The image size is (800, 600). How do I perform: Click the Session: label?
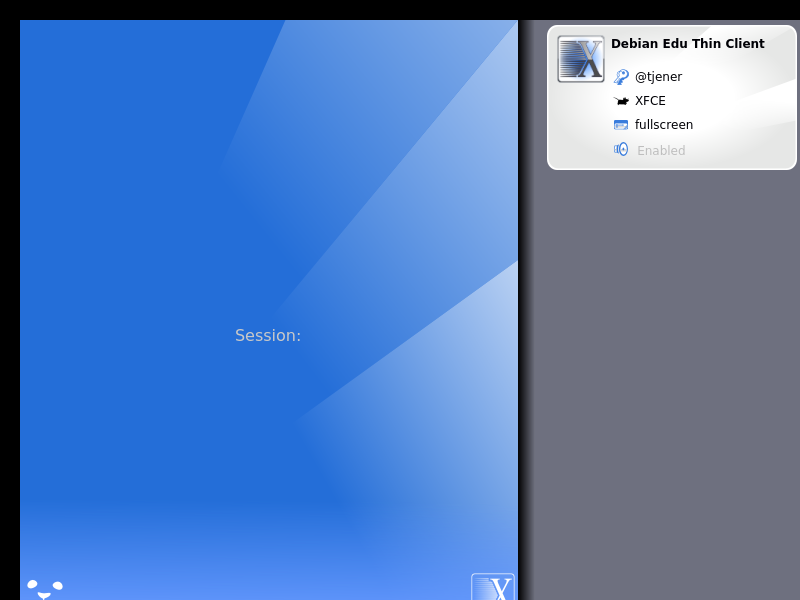click(268, 336)
